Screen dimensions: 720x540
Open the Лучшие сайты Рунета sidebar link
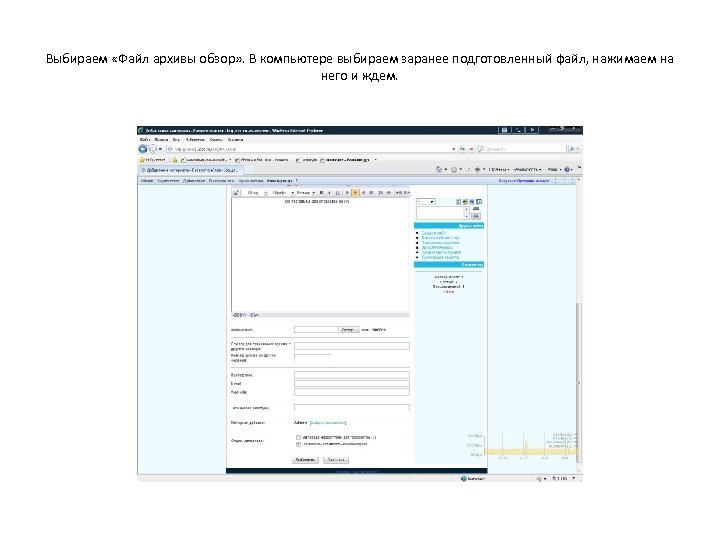pyautogui.click(x=441, y=253)
